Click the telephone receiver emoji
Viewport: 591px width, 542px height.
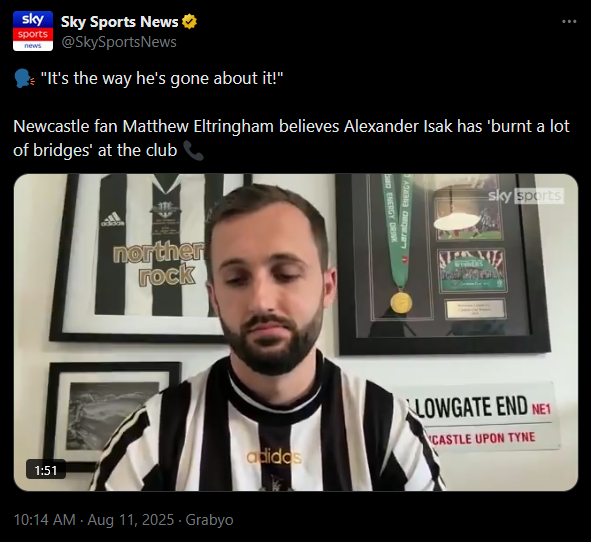tap(193, 150)
